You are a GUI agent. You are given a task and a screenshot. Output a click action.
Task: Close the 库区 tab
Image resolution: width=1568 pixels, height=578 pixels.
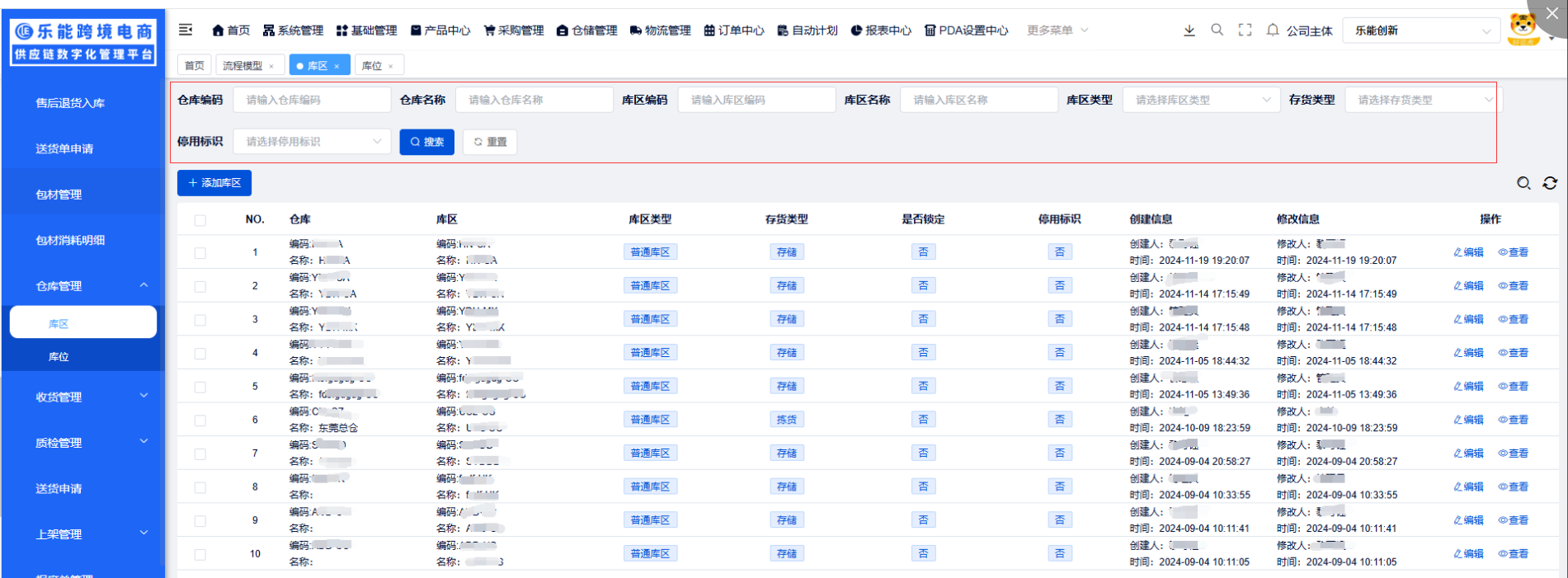click(x=337, y=66)
